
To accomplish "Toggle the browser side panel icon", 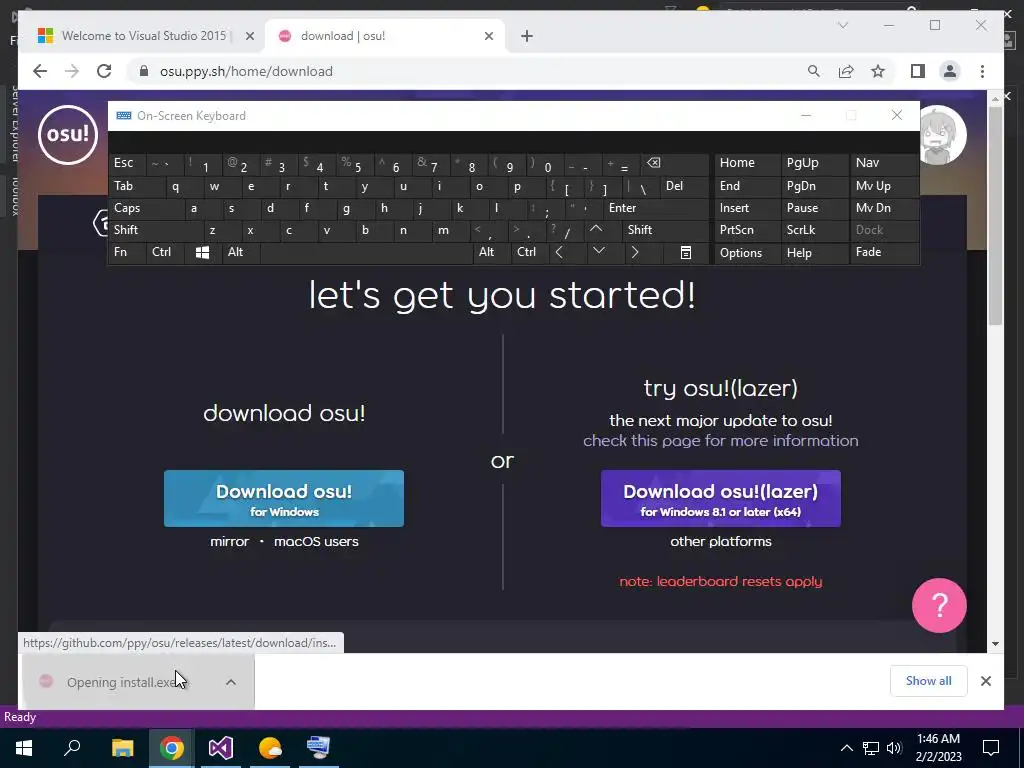I will tap(918, 71).
